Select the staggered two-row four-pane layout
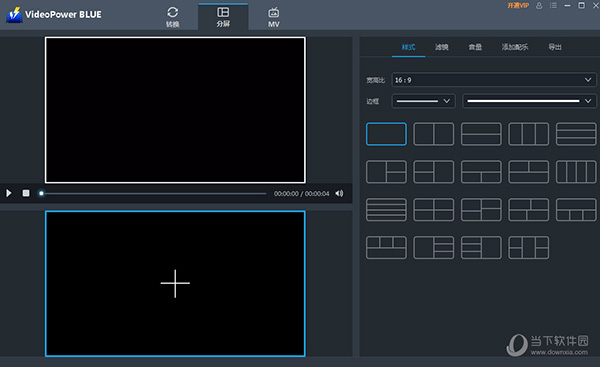This screenshot has height=367, width=600. point(528,210)
